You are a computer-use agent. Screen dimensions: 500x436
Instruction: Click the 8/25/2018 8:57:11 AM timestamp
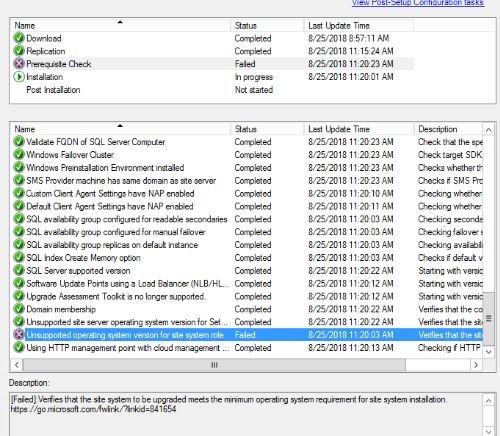point(349,38)
